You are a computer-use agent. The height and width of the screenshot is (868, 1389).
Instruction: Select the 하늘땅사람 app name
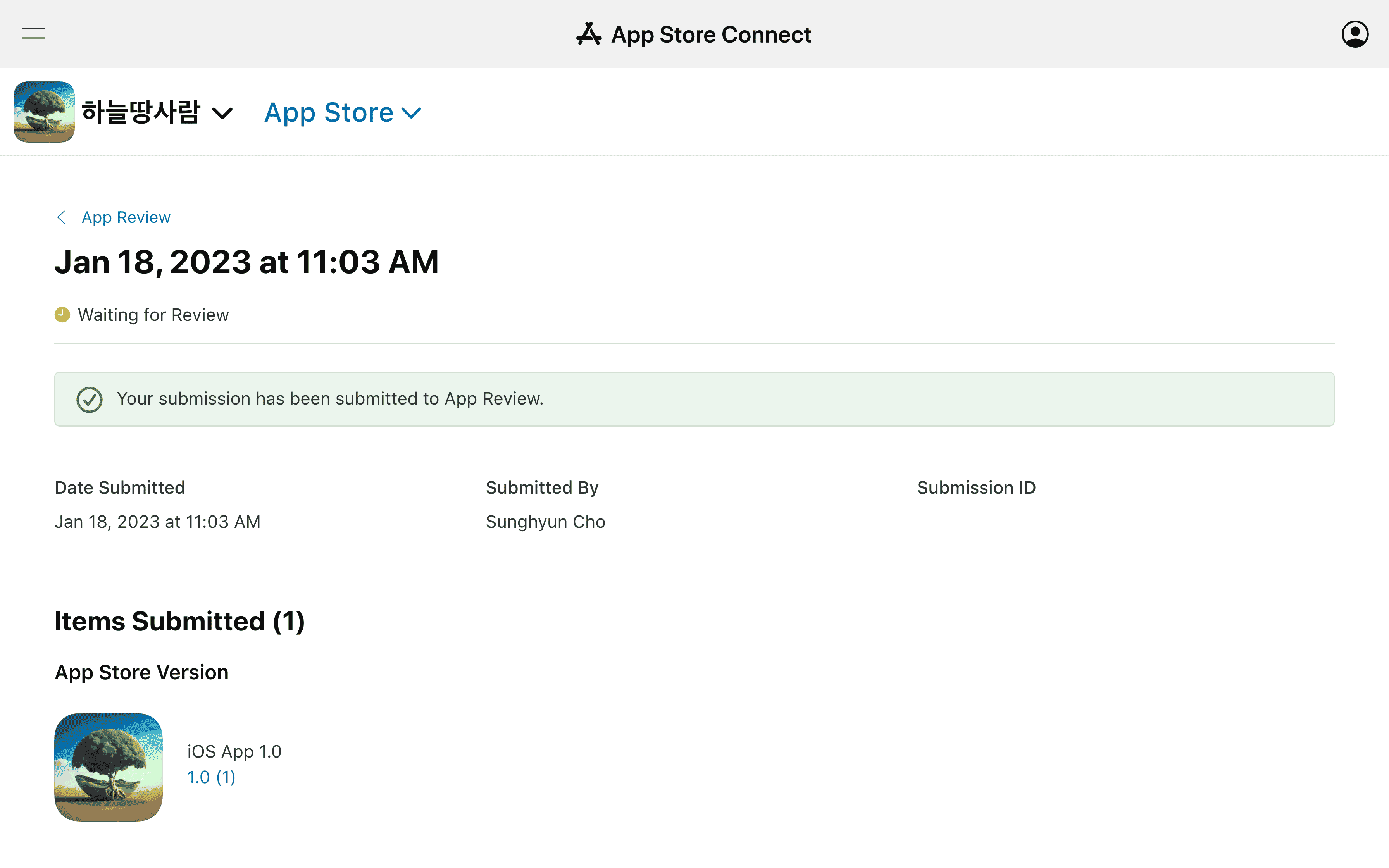141,112
